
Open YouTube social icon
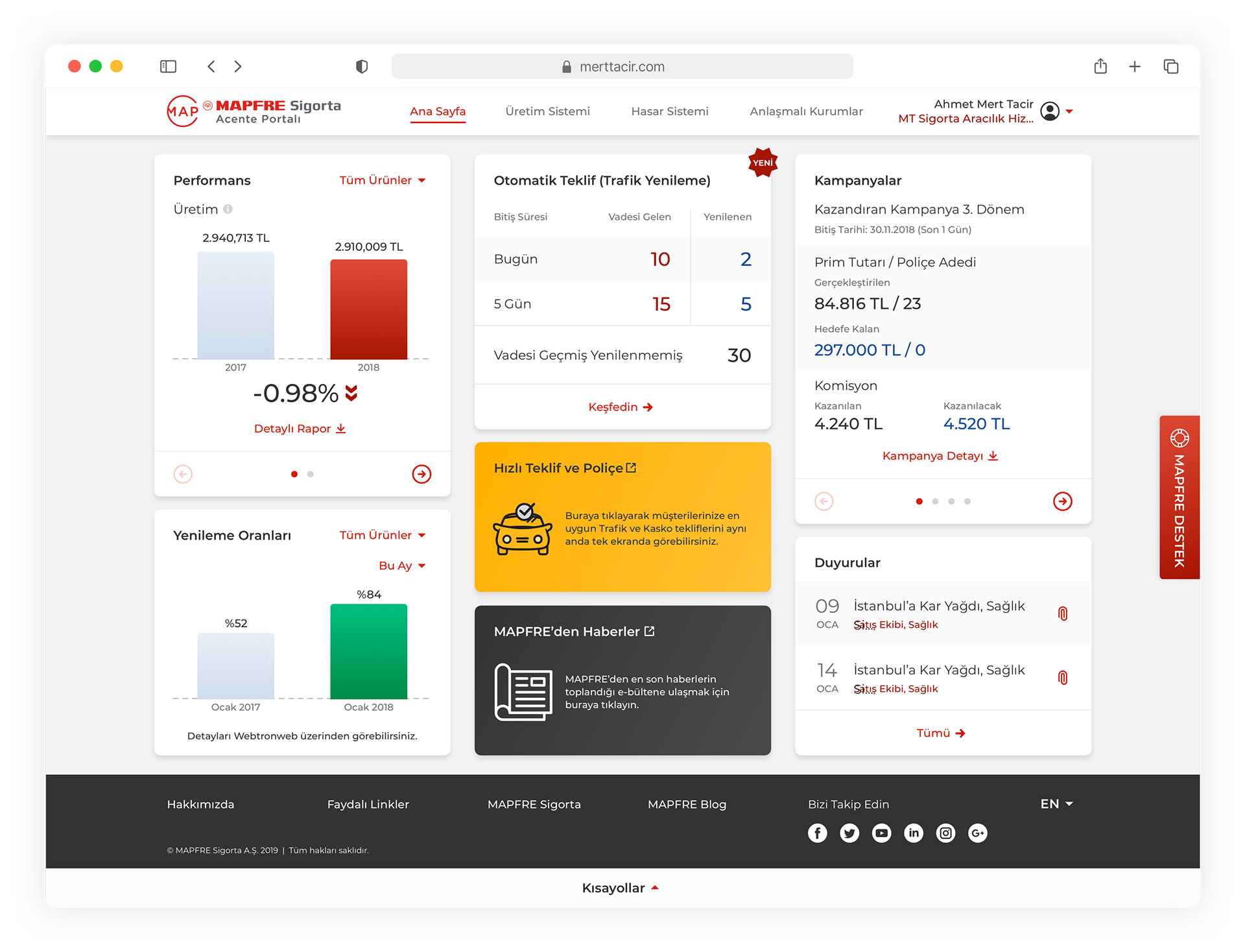coord(881,833)
